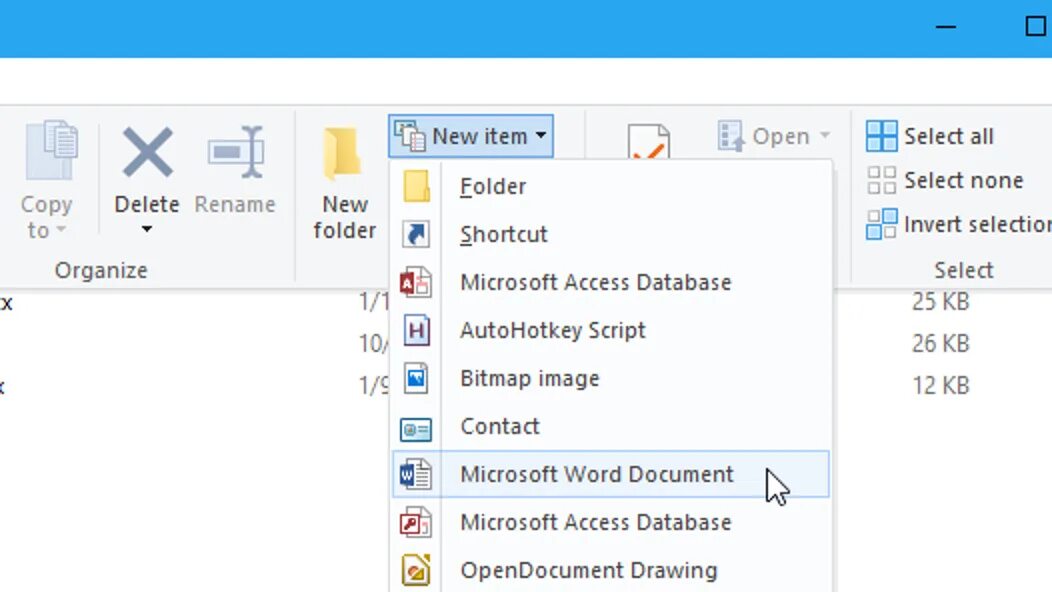
Task: Choose AutoHotkey Script menu entry
Action: pos(611,330)
